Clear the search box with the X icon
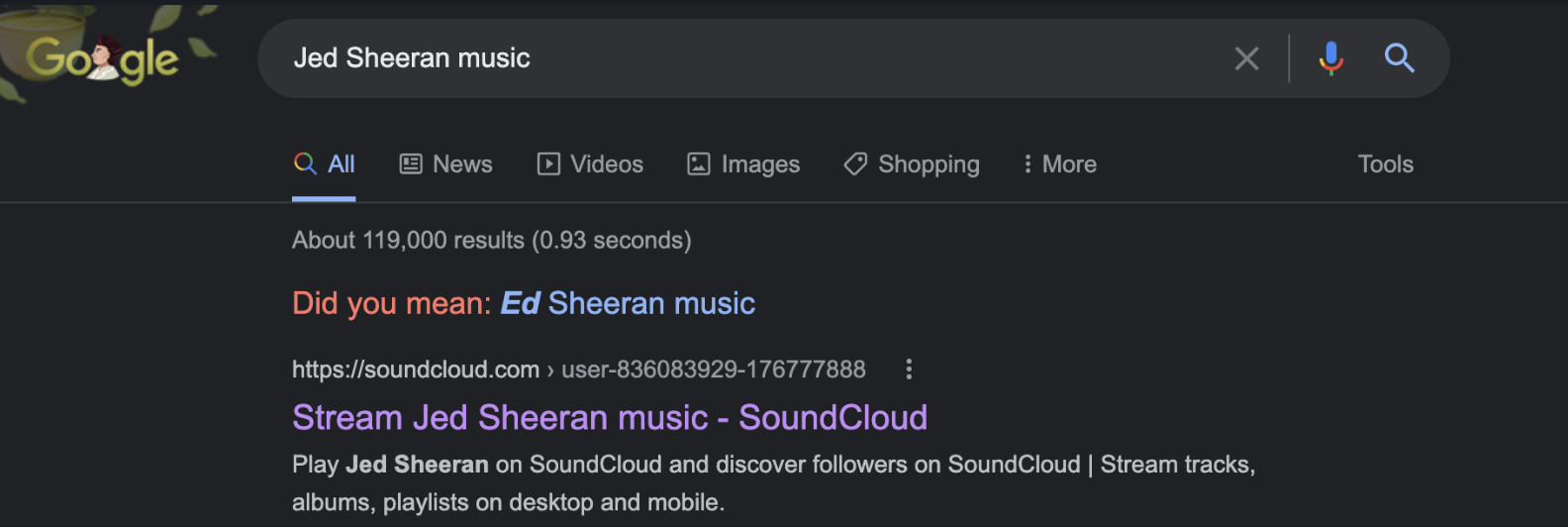This screenshot has width=1568, height=527. (x=1246, y=58)
